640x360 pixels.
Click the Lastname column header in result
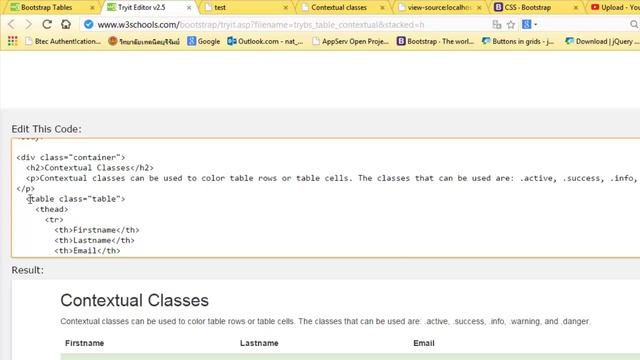(259, 343)
